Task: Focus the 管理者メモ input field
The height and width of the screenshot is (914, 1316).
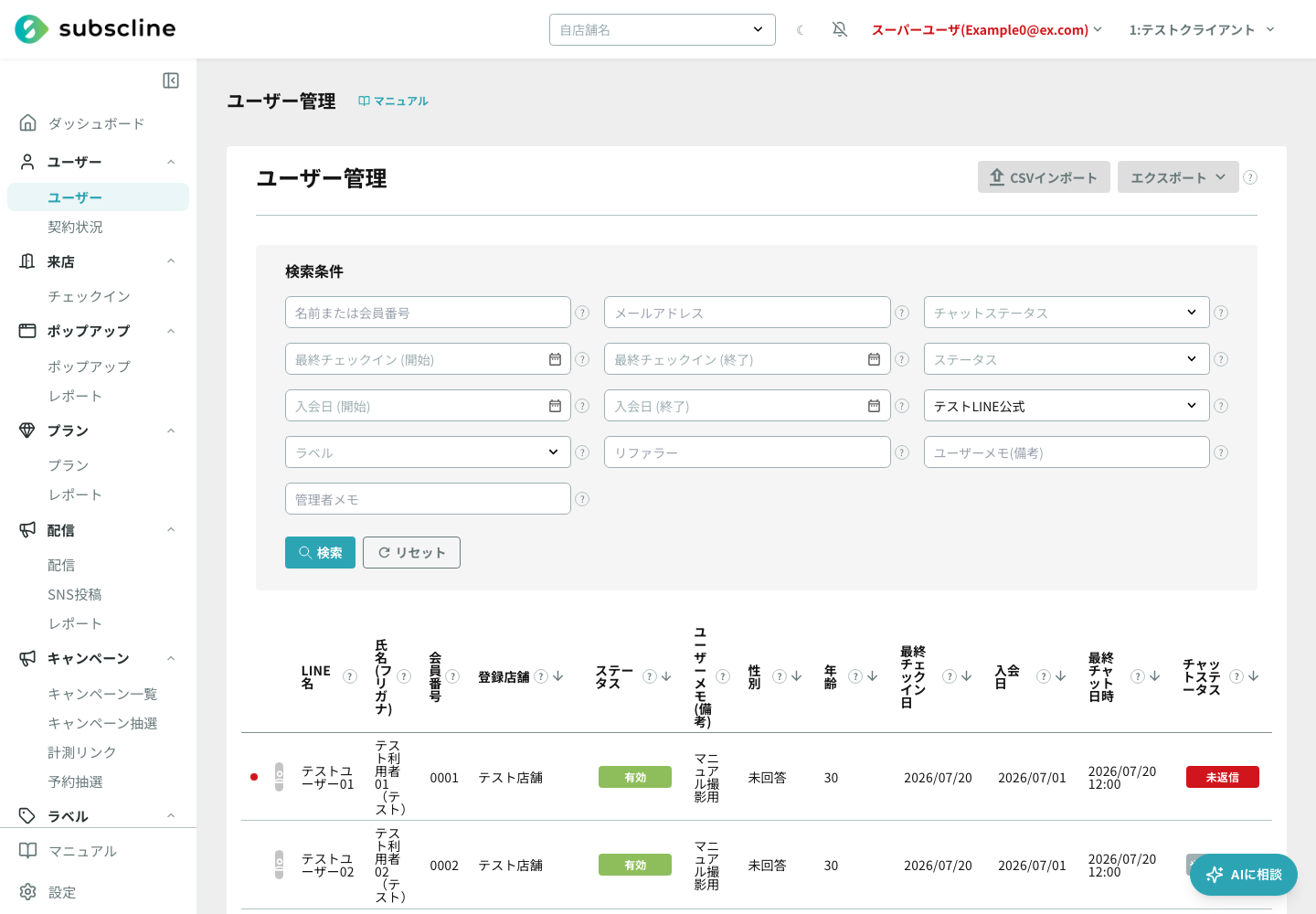Action: coord(428,499)
